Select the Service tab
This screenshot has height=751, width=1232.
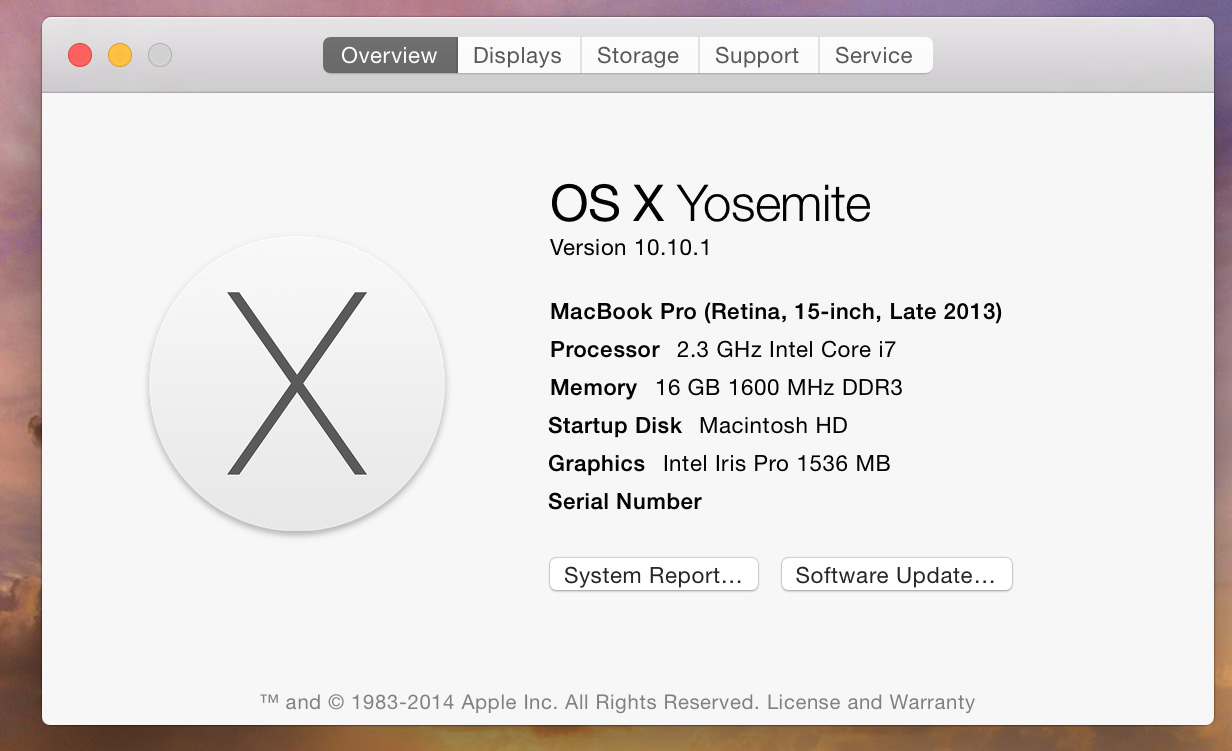coord(875,55)
